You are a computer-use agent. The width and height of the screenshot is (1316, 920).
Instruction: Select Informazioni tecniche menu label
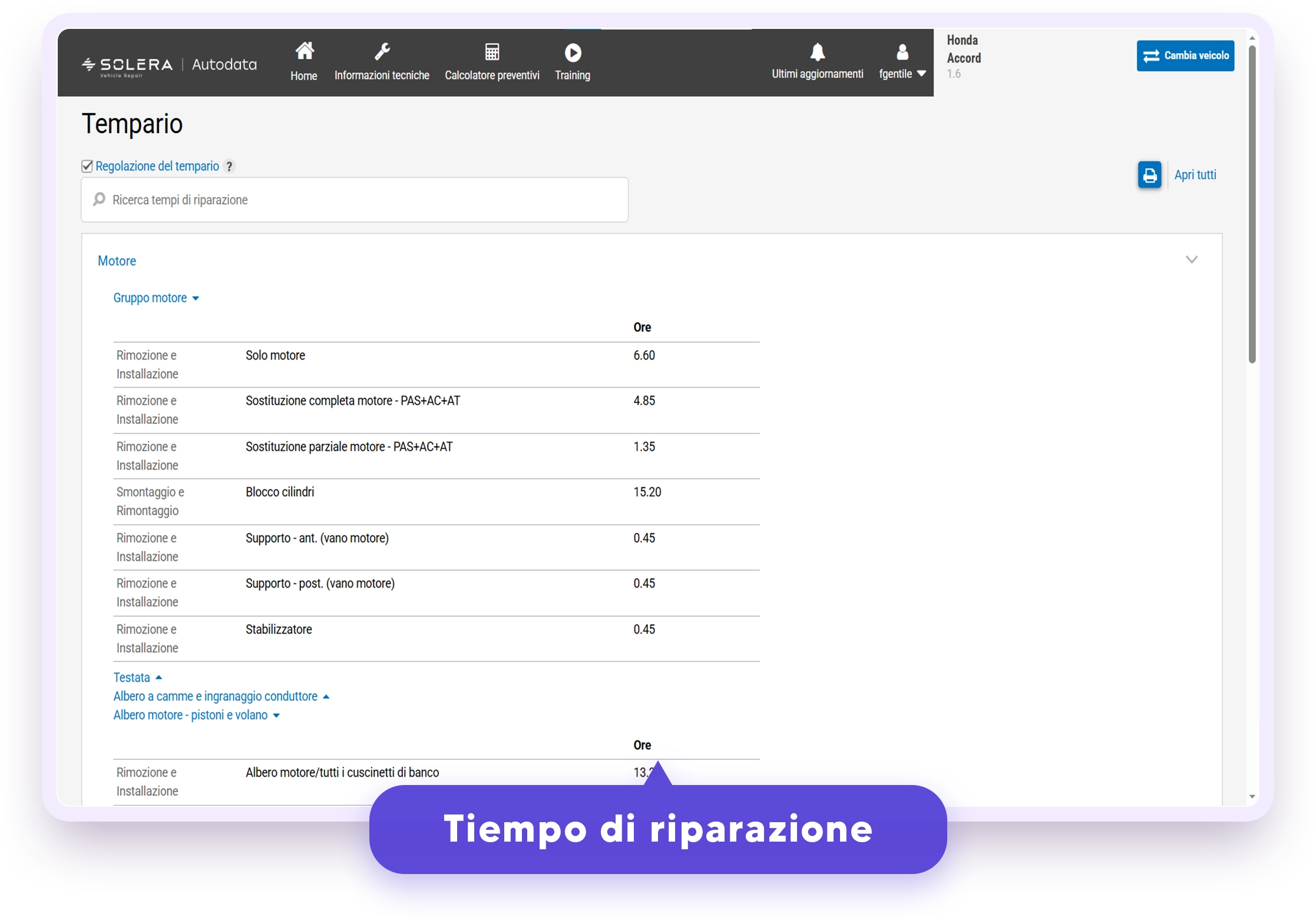(382, 75)
